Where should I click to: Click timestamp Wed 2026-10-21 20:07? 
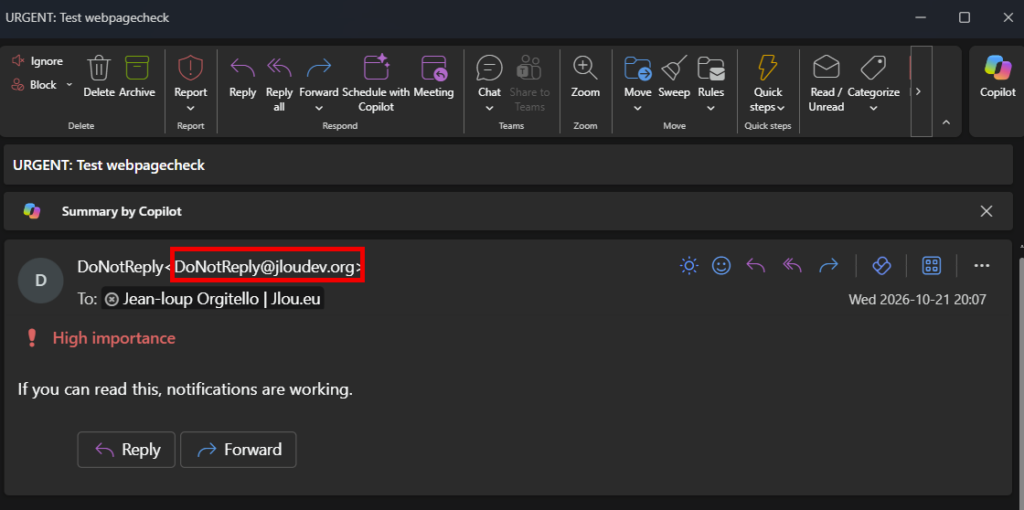click(x=917, y=300)
